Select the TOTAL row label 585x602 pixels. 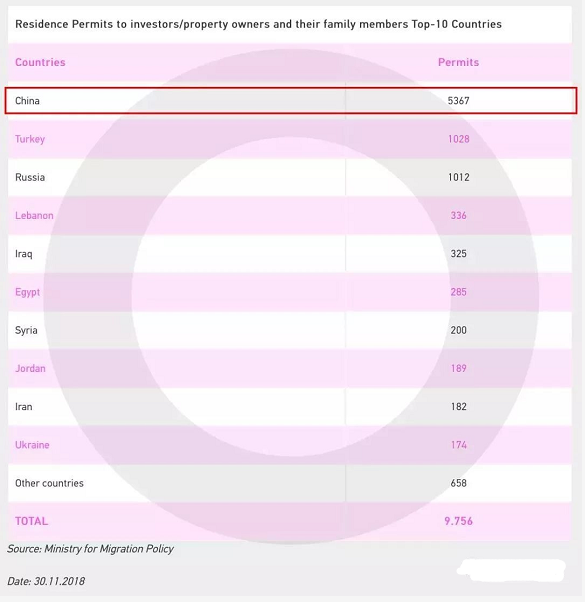coord(31,521)
